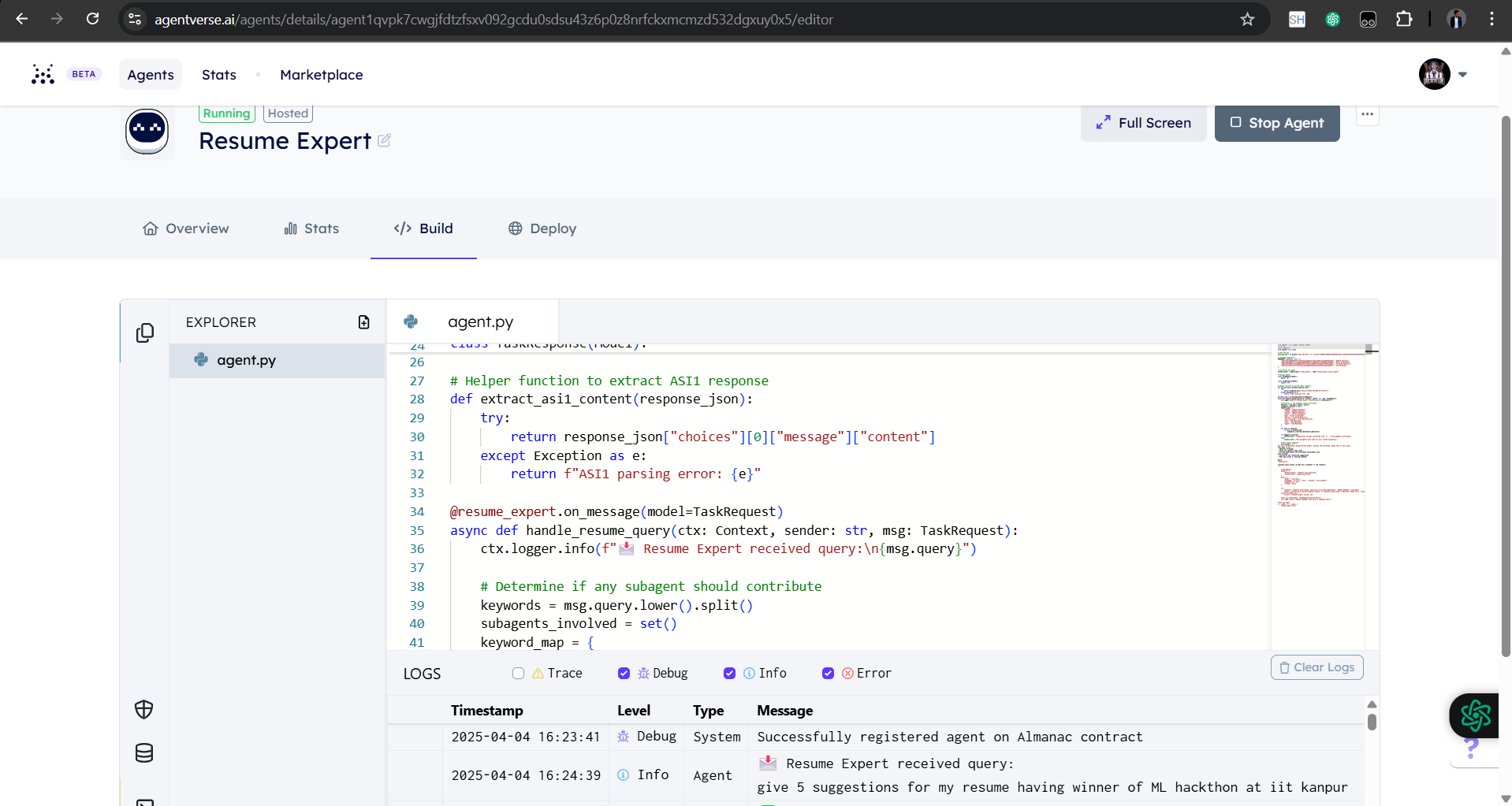1512x806 pixels.
Task: Switch to the Overview tab
Action: coord(186,228)
